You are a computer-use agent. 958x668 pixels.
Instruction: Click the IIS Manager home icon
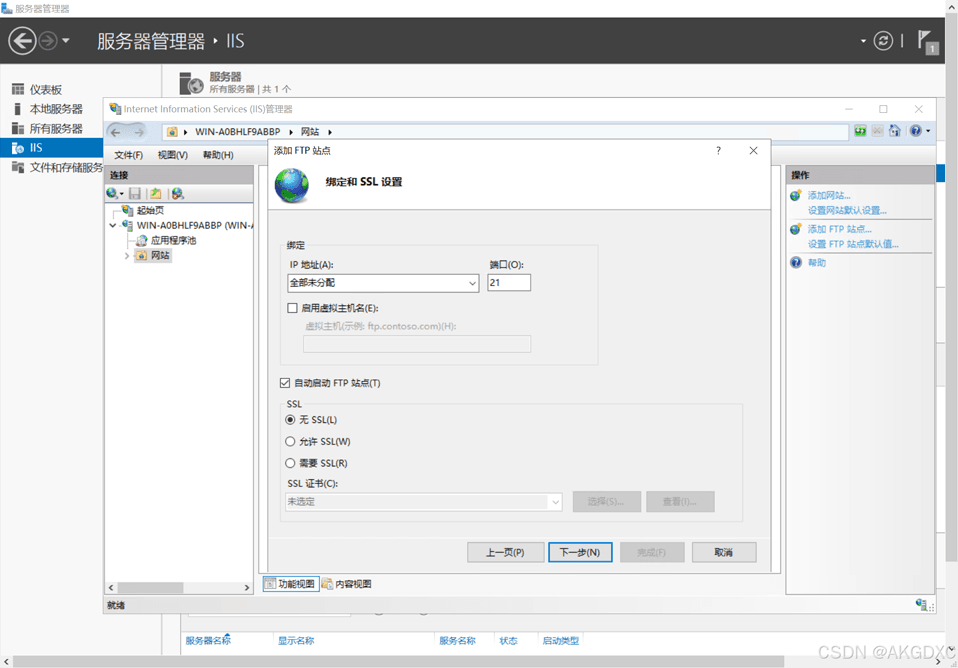[894, 131]
